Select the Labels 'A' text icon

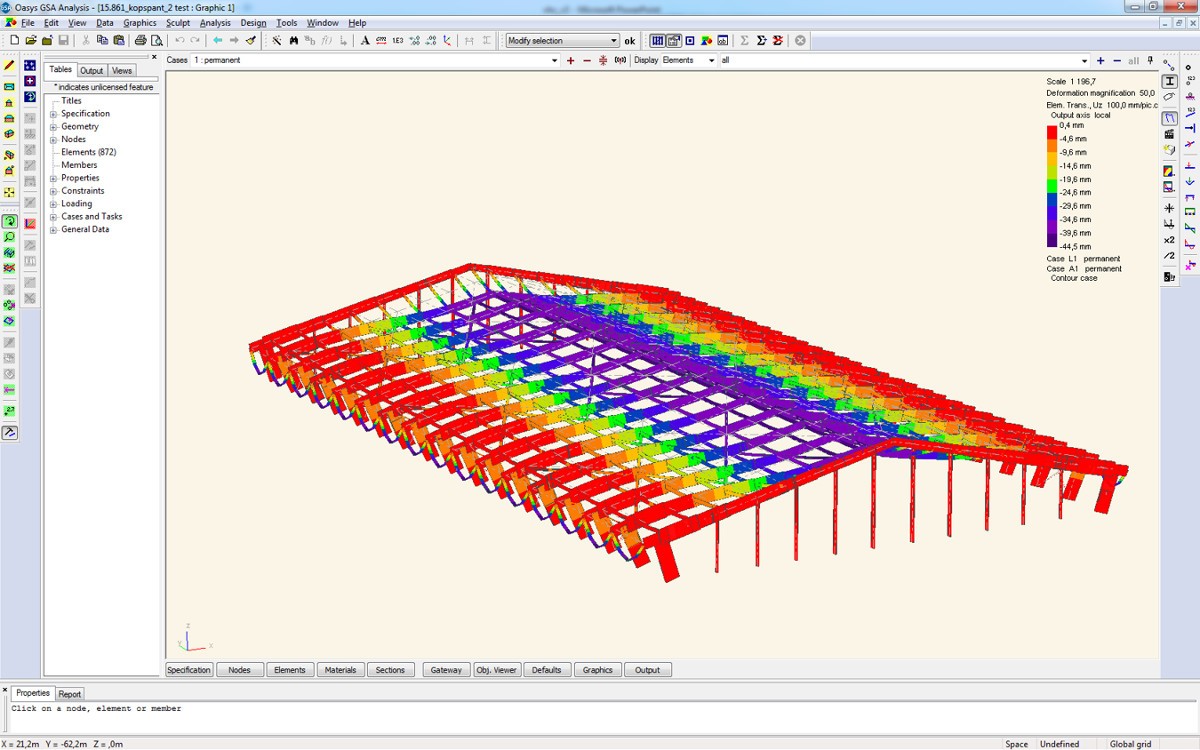click(x=365, y=41)
